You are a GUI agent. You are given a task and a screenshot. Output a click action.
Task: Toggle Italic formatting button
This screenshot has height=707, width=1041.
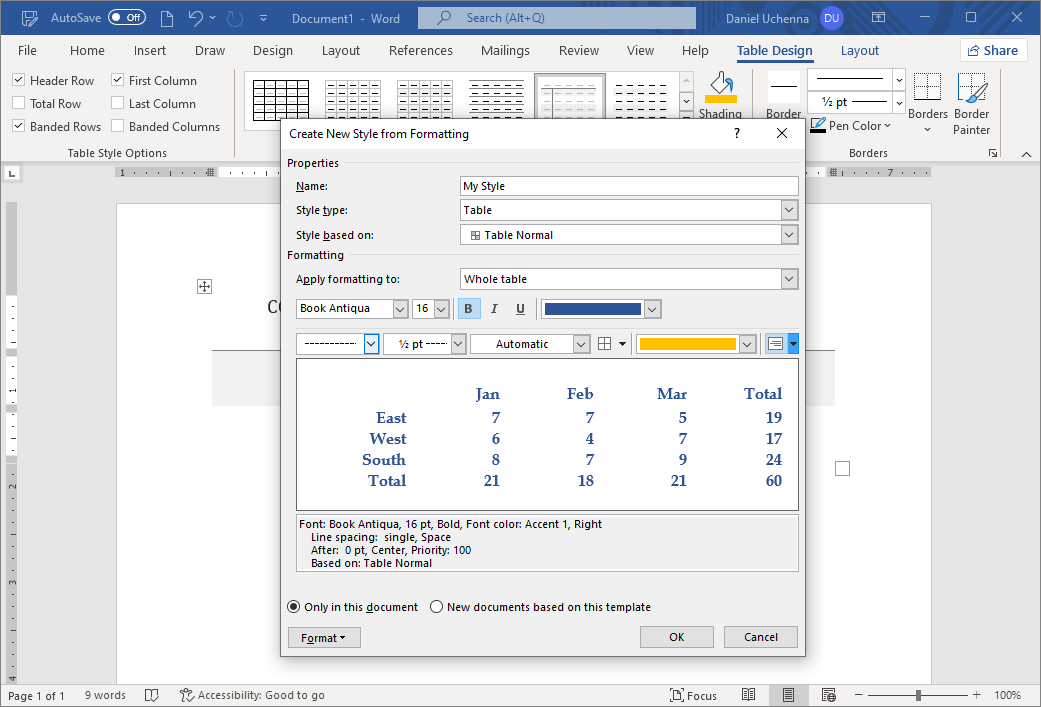pos(494,309)
